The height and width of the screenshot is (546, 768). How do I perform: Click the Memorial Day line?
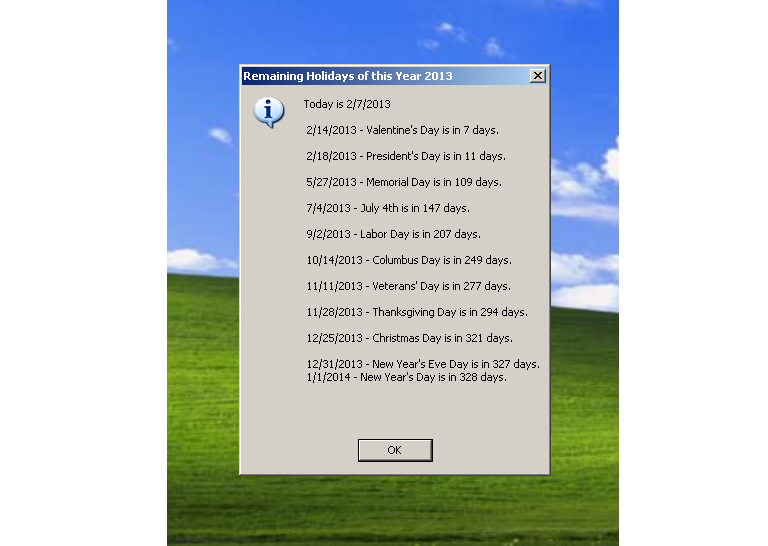tap(404, 182)
